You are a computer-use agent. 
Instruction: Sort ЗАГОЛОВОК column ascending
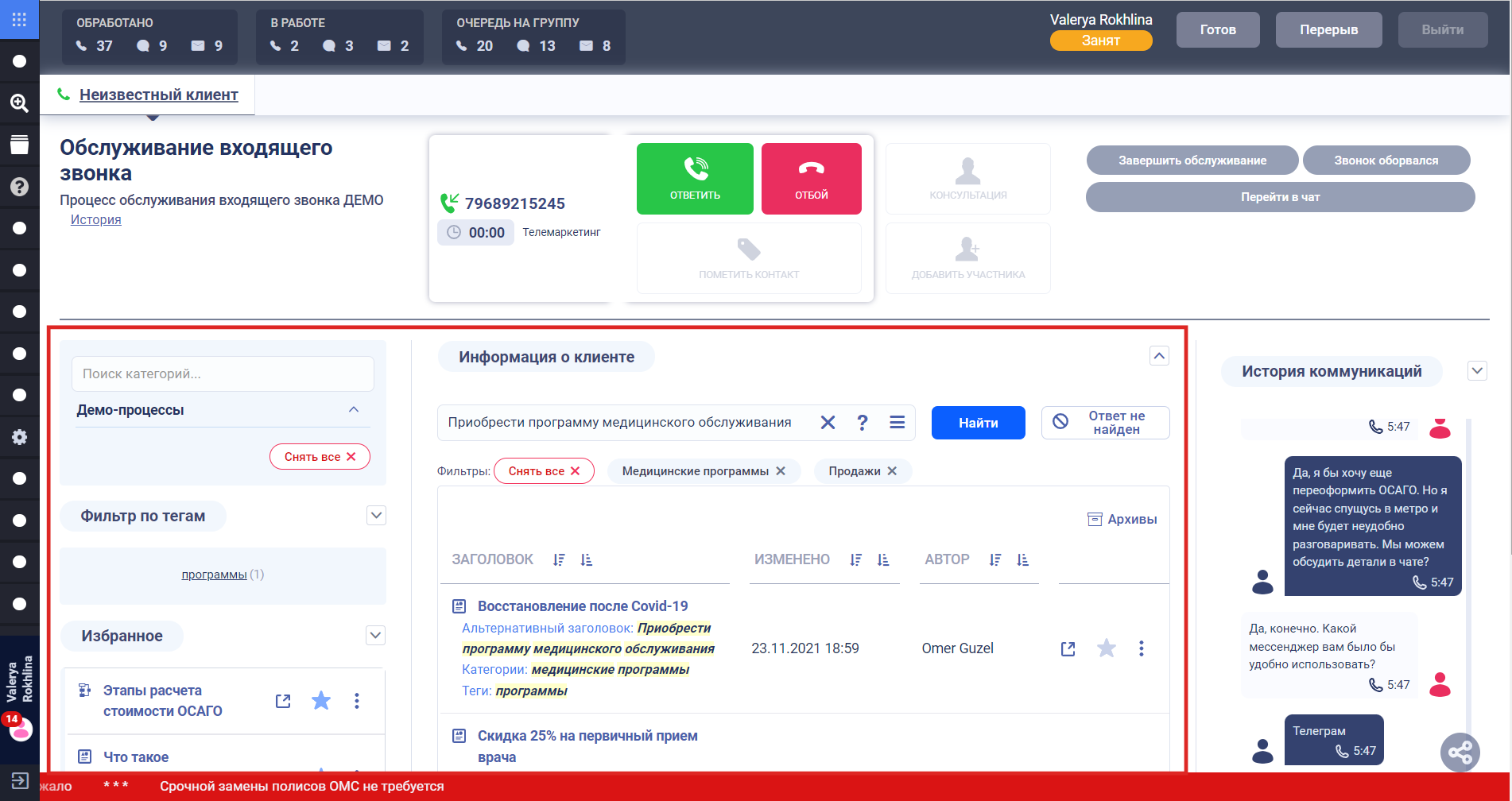pyautogui.click(x=587, y=560)
